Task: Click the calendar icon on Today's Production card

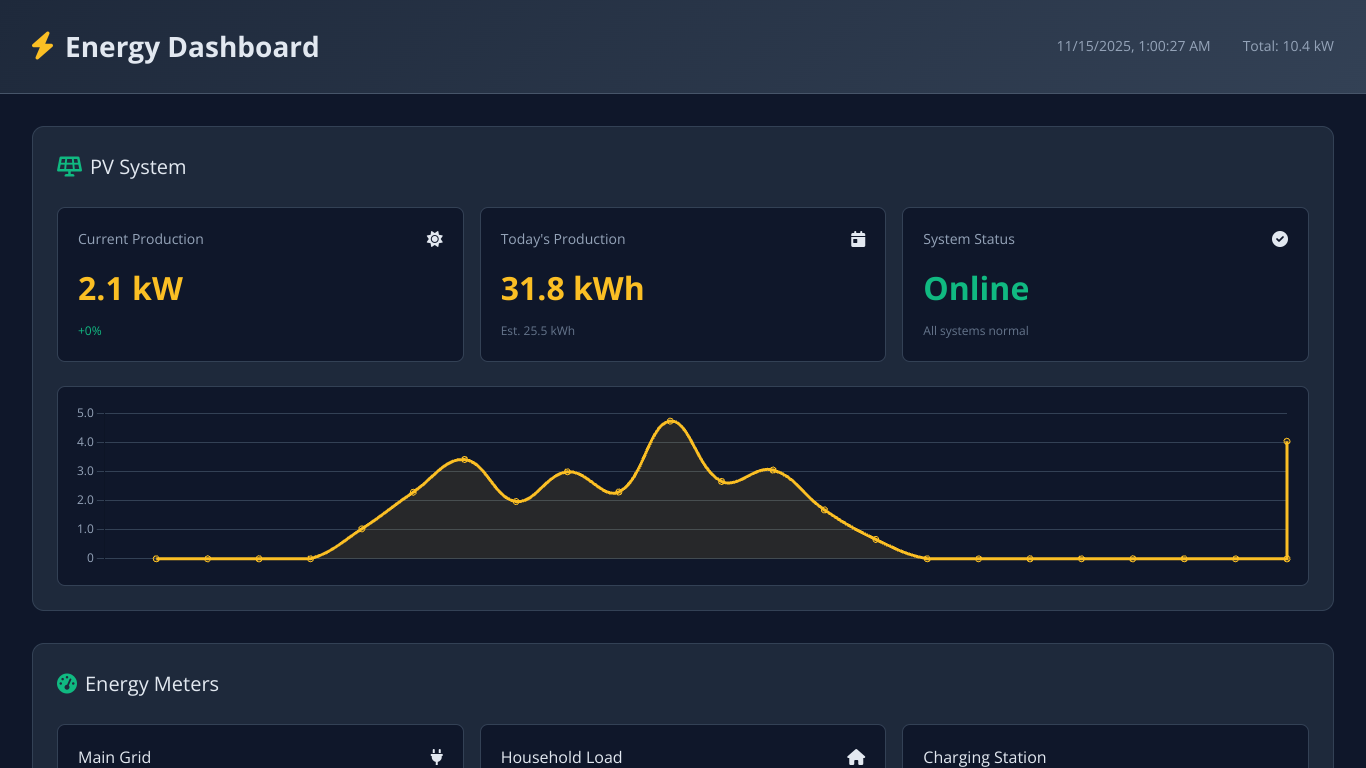Action: coord(857,239)
